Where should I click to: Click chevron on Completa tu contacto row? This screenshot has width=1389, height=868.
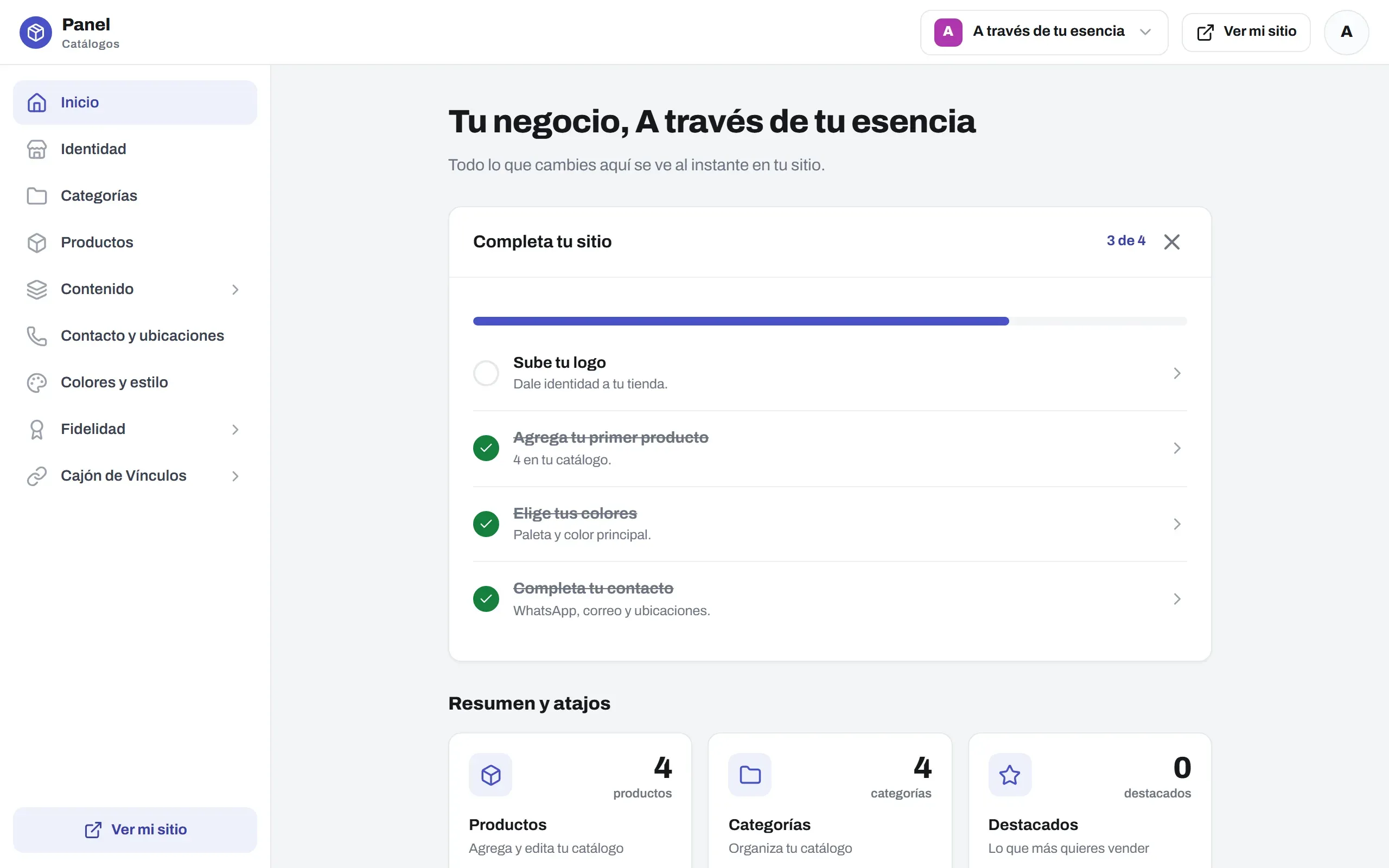[x=1177, y=599]
